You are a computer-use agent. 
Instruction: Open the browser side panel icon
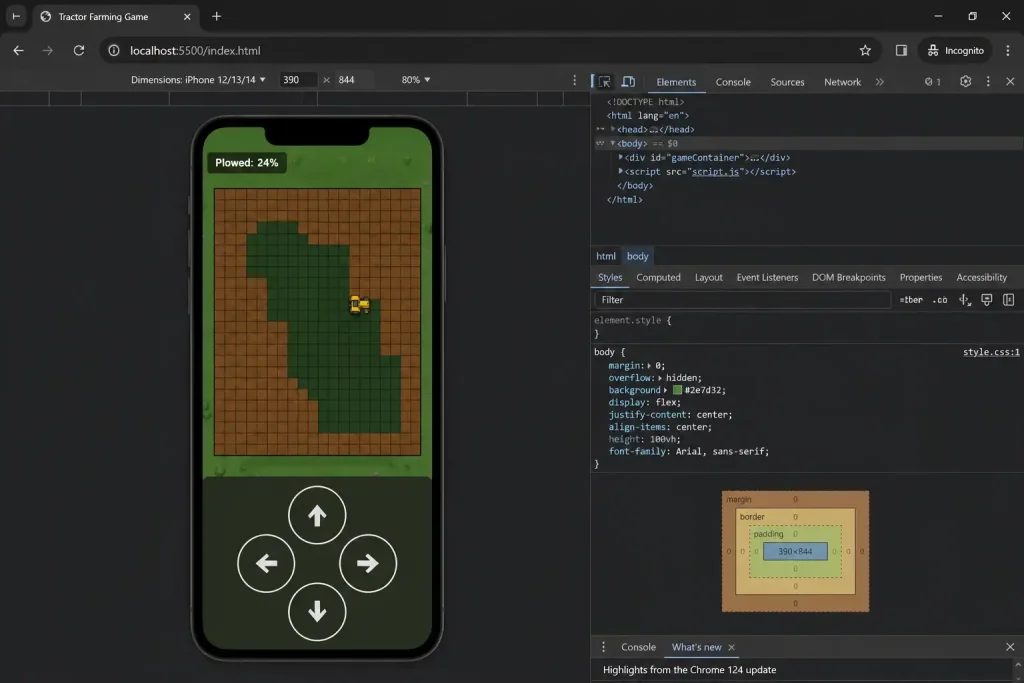pyautogui.click(x=901, y=50)
